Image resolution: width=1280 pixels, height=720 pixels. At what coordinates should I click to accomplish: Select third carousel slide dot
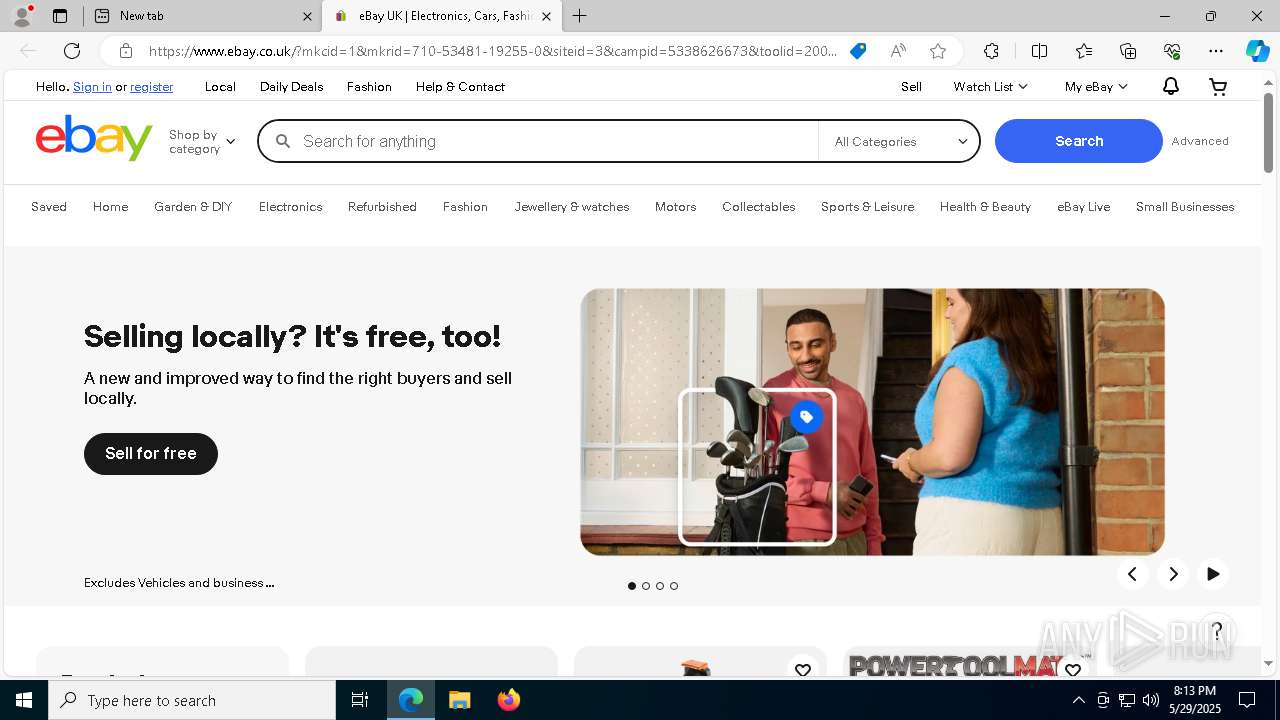pos(660,586)
